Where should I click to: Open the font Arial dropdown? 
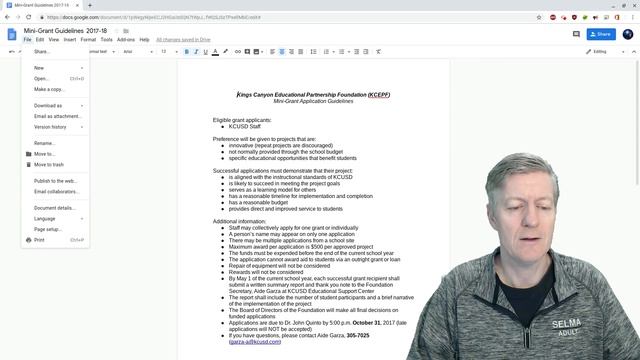click(x=138, y=52)
